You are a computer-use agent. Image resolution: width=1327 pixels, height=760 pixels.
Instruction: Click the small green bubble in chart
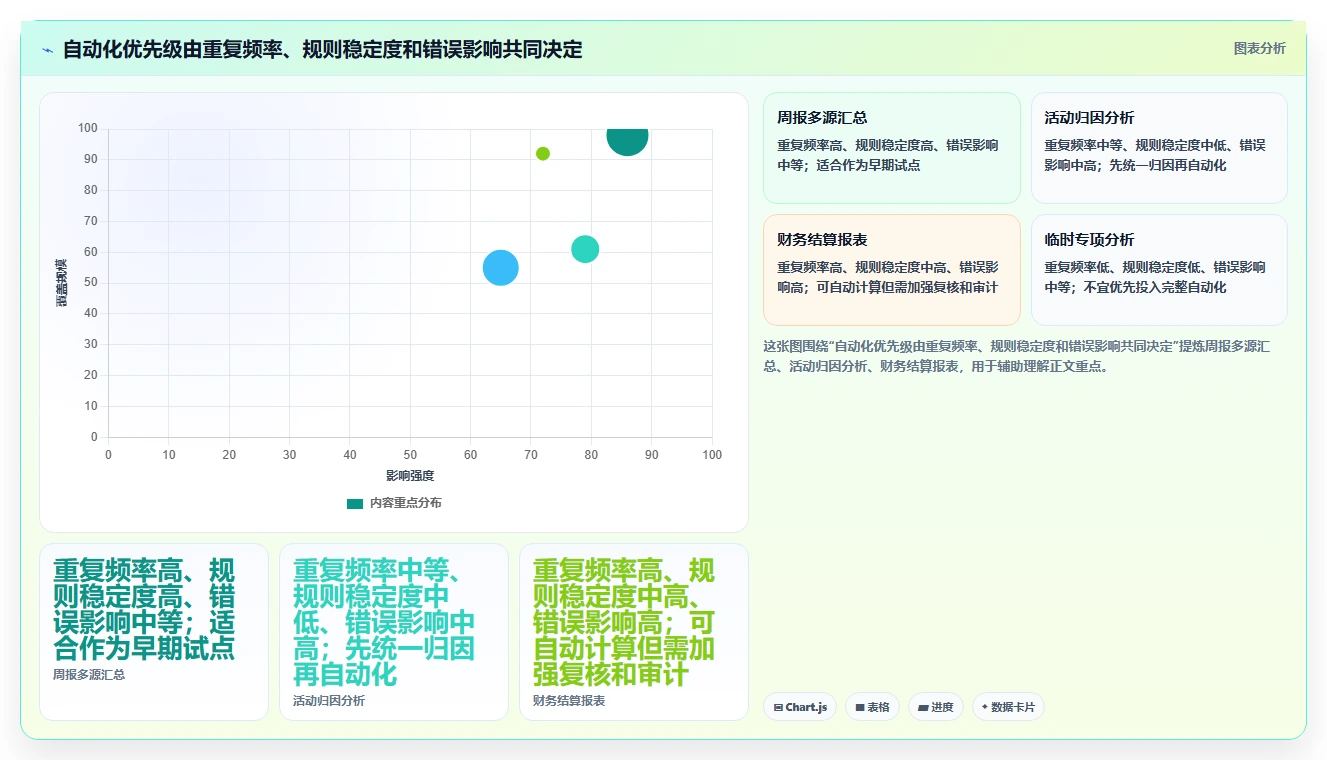[543, 154]
